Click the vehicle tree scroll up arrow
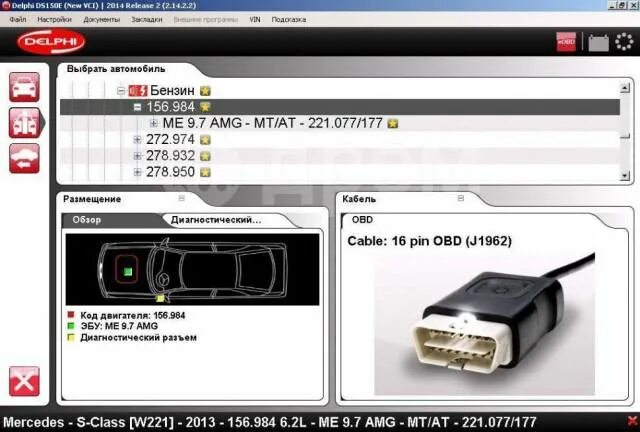 coord(625,87)
